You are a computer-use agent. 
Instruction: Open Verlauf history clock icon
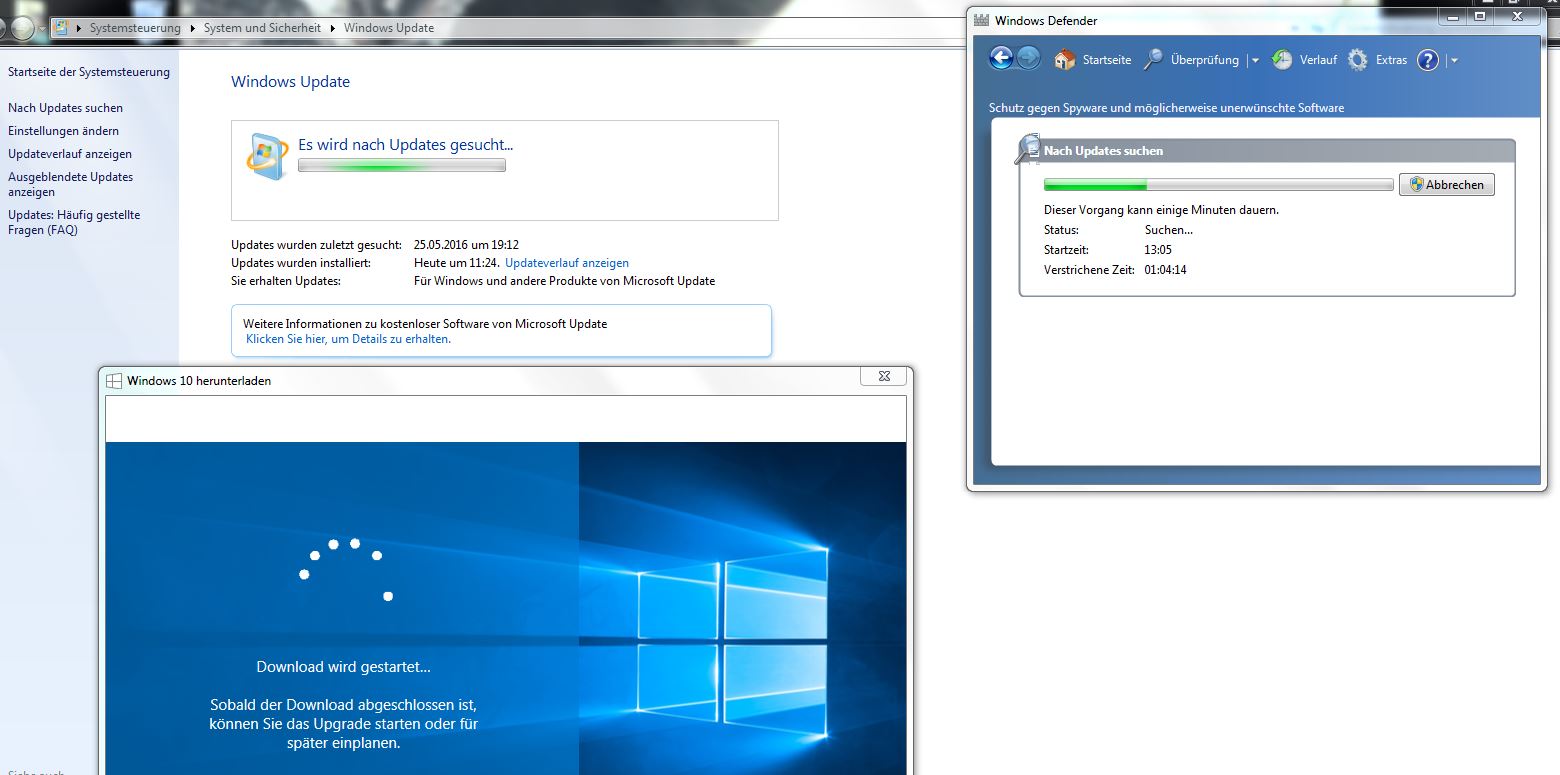pos(1282,60)
